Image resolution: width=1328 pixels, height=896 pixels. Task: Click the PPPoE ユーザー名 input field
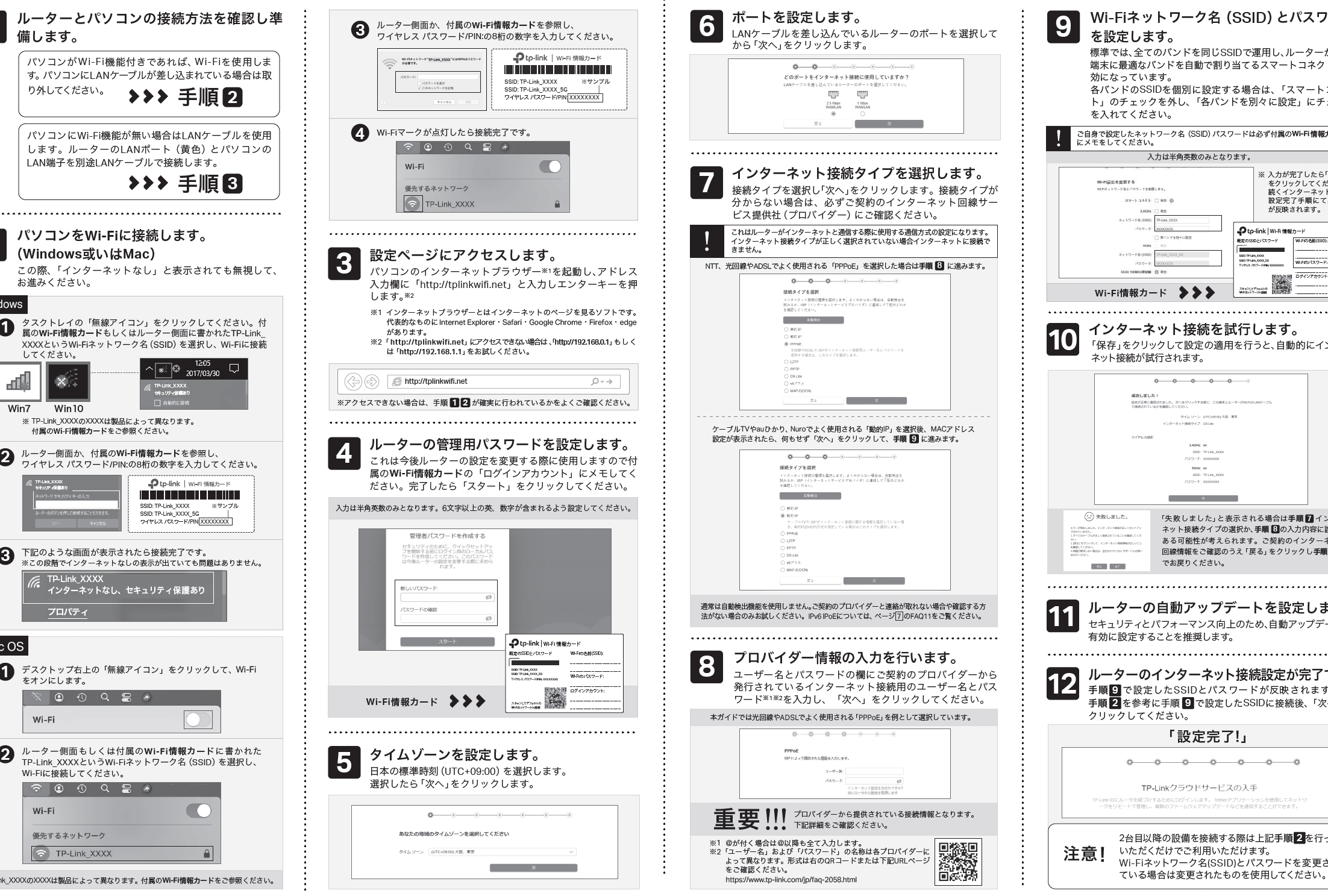(874, 771)
